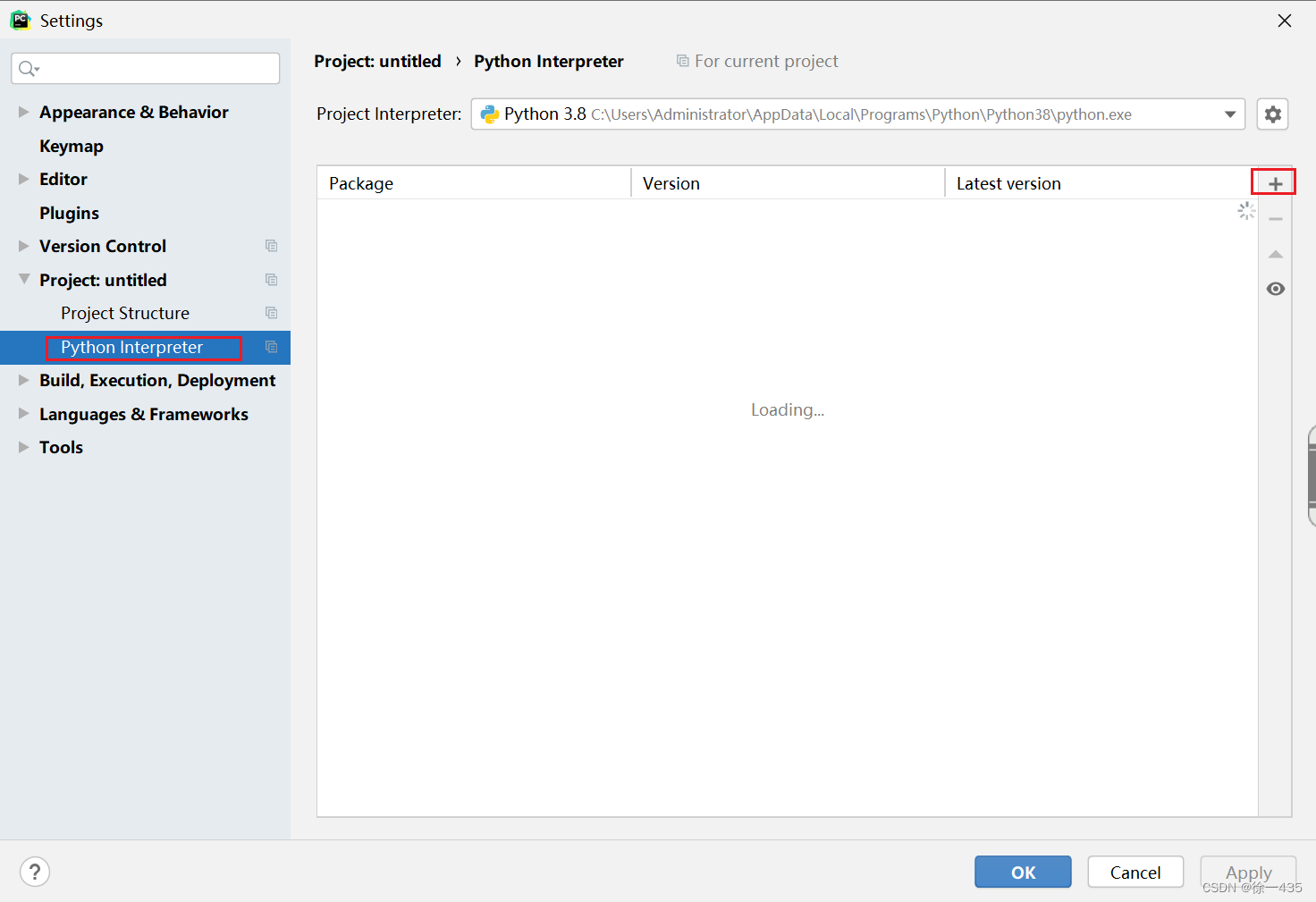
Task: Expand the Languages & Frameworks arrow
Action: (x=23, y=414)
